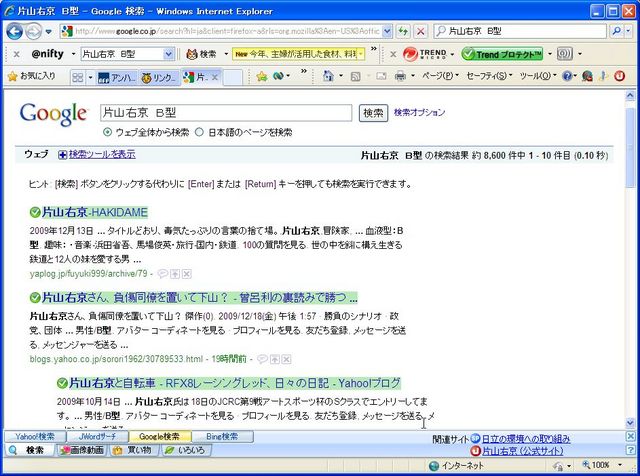Click the red power icon at toolbar end
The height and width of the screenshot is (476, 640).
620,76
